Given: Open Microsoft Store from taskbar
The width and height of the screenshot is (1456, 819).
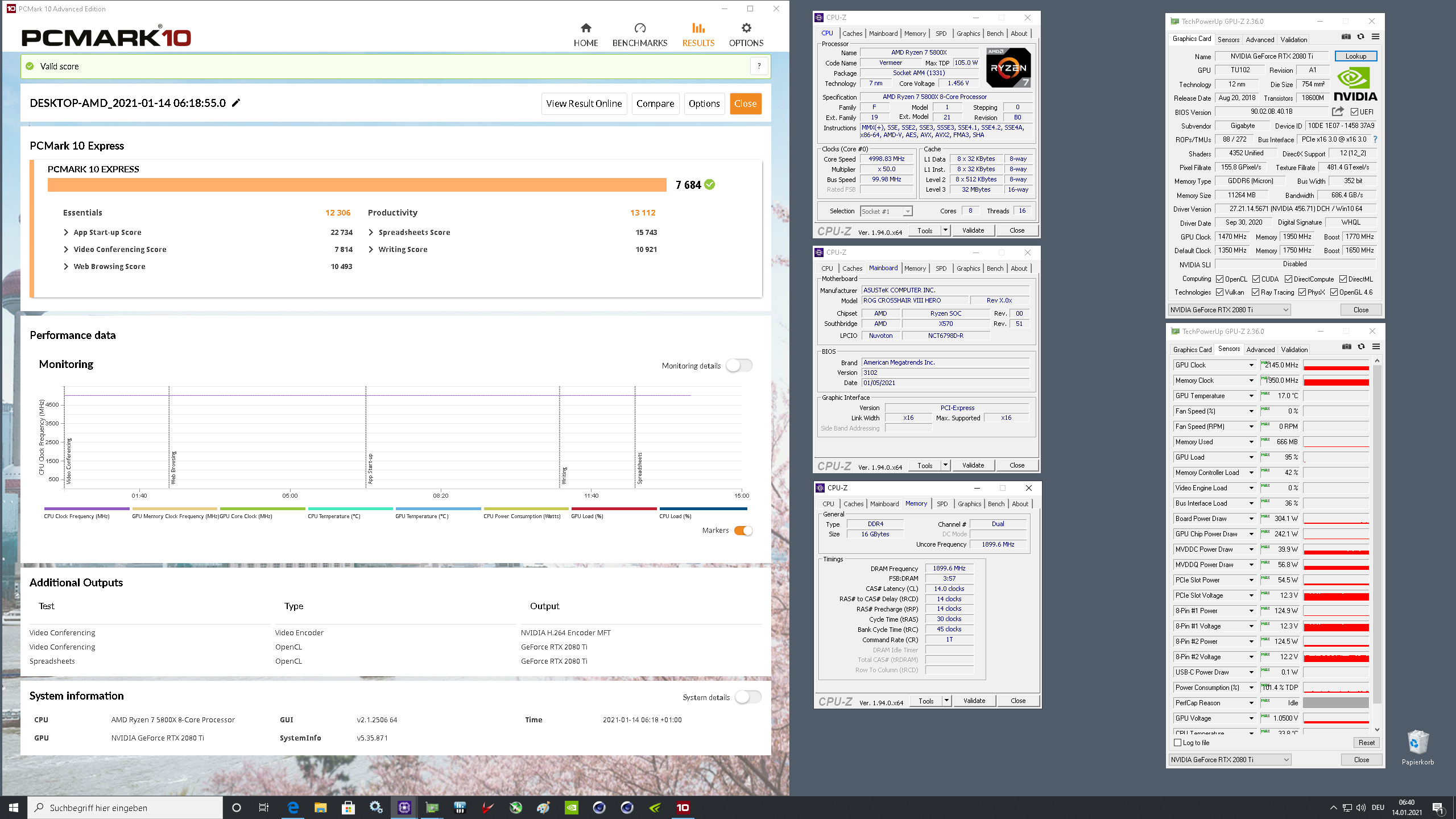Looking at the screenshot, I should coord(348,808).
